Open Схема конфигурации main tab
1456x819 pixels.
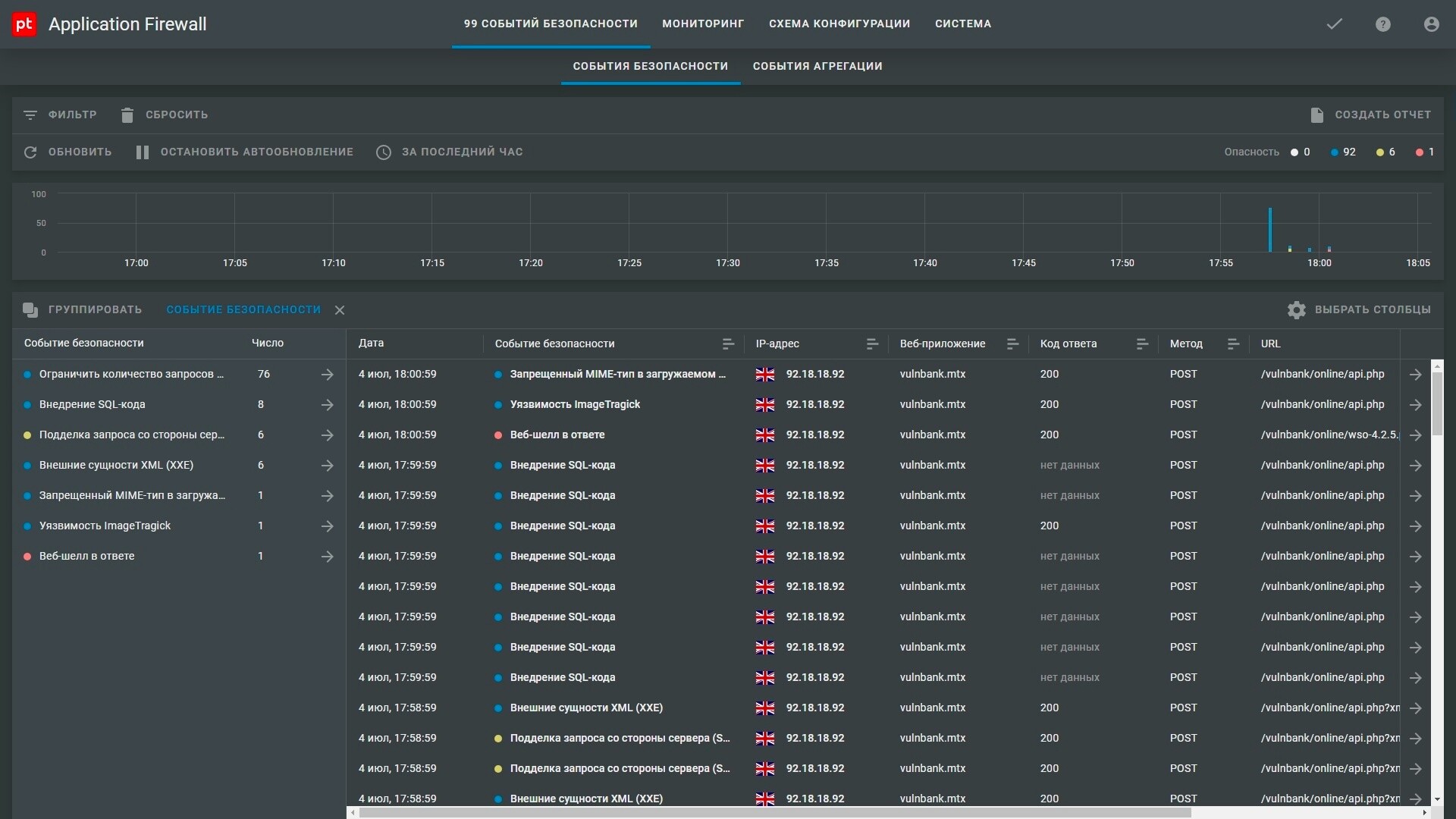[839, 24]
